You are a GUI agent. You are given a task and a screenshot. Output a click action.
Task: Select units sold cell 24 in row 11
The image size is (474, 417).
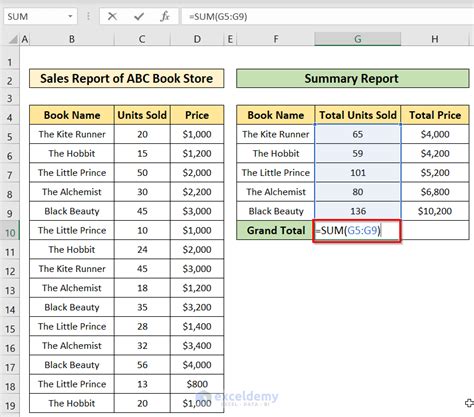[x=142, y=249]
